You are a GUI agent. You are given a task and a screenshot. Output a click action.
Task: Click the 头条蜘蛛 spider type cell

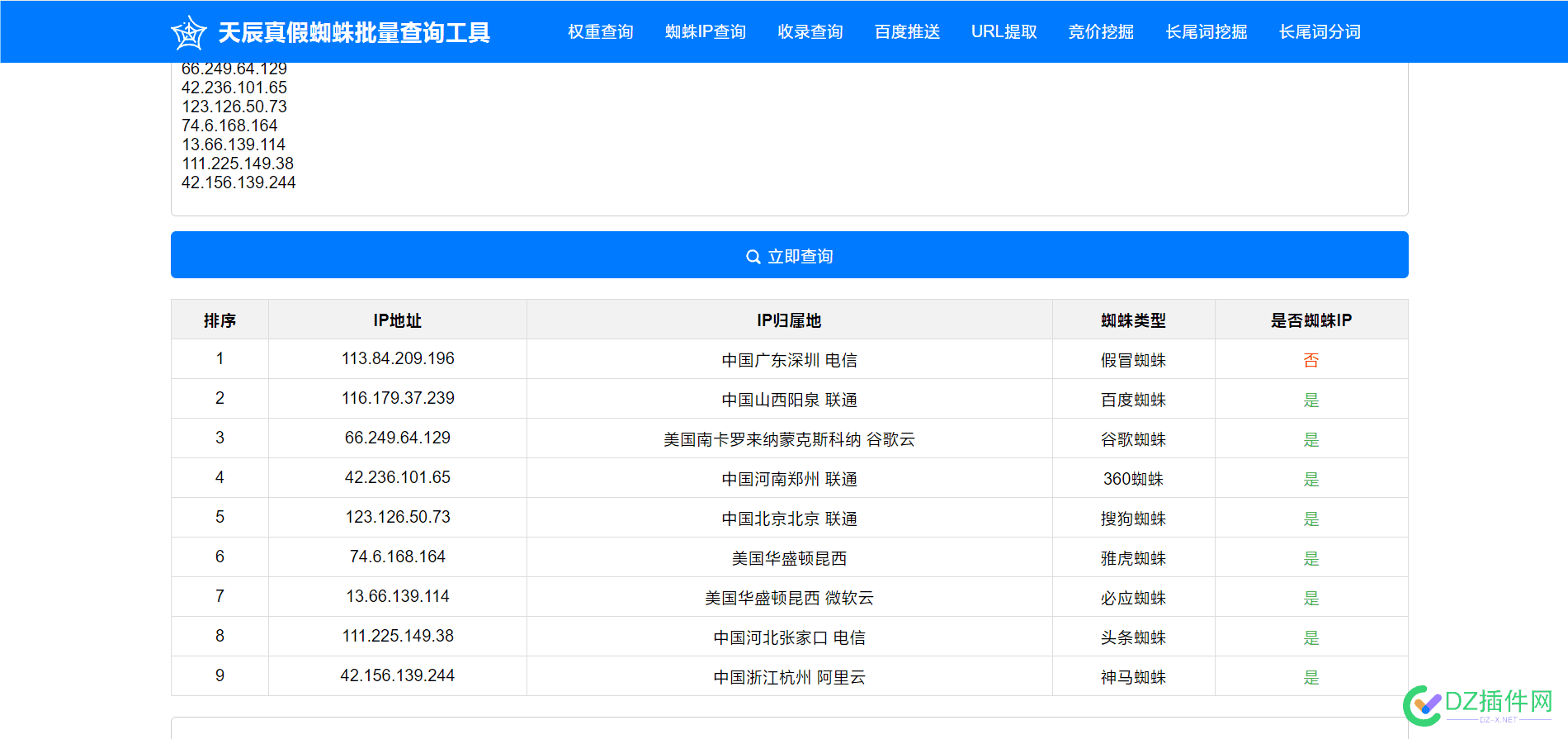1133,637
